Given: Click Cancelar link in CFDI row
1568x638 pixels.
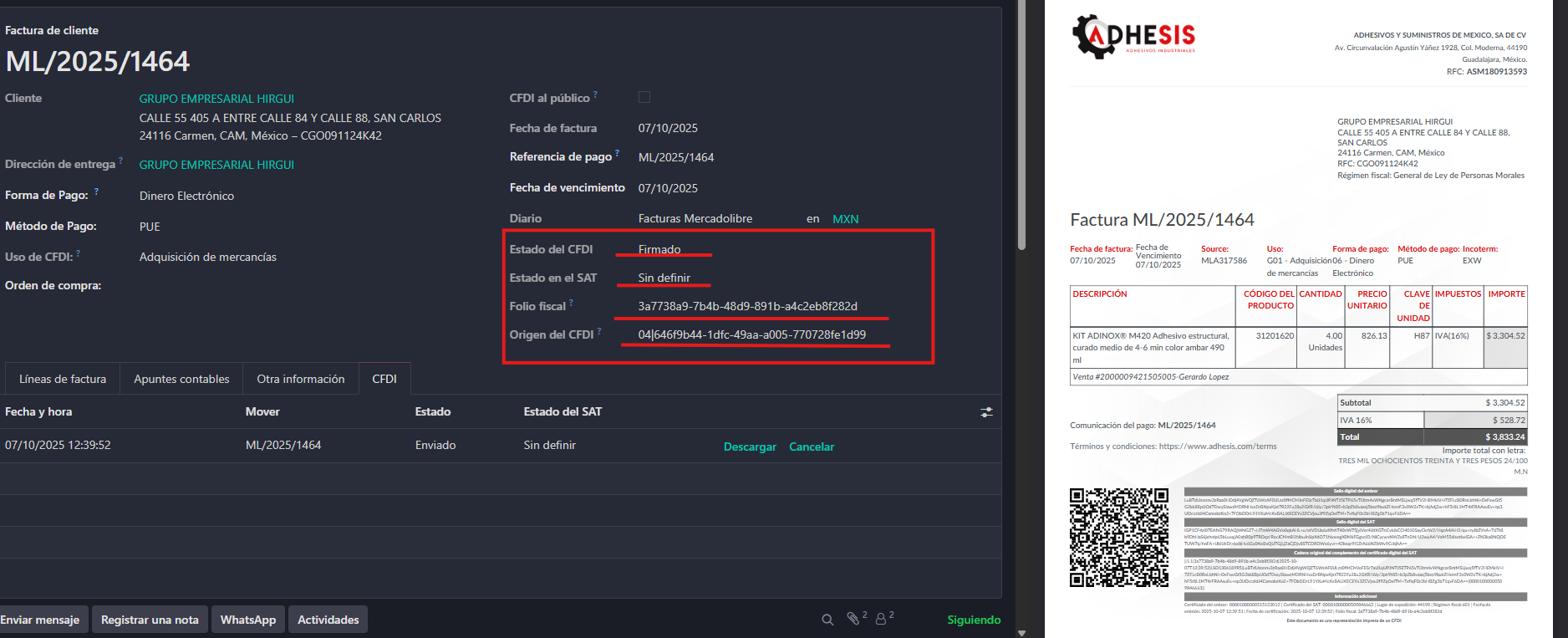Looking at the screenshot, I should coord(812,447).
